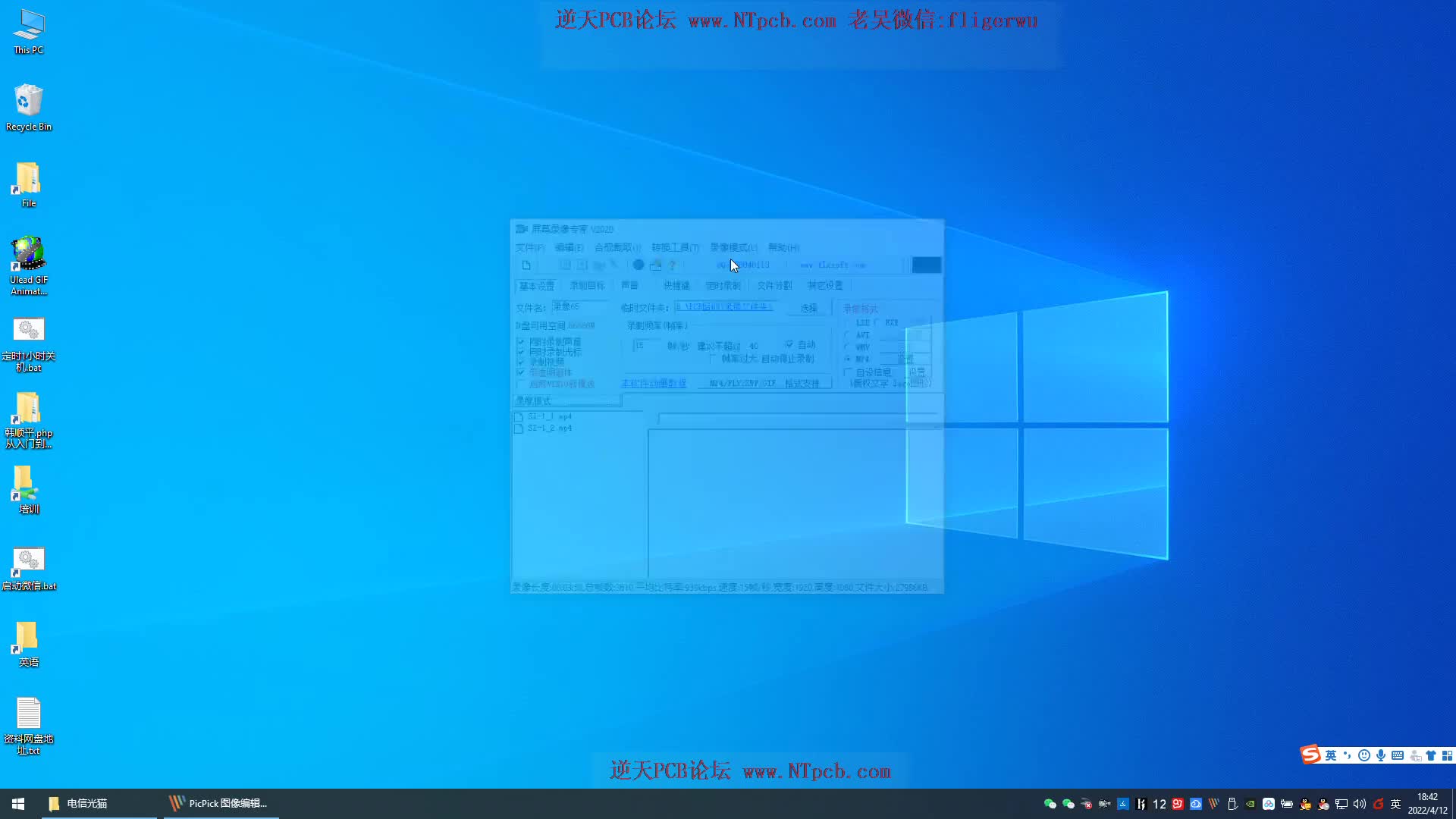Switch to 录制目标 tab
1456x819 pixels.
point(588,286)
